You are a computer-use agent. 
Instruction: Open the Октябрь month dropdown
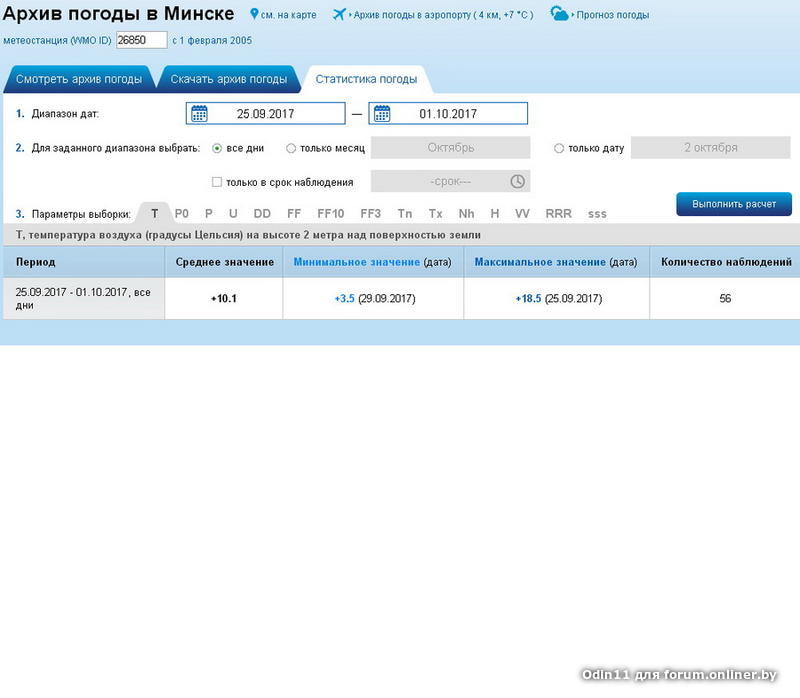point(450,148)
